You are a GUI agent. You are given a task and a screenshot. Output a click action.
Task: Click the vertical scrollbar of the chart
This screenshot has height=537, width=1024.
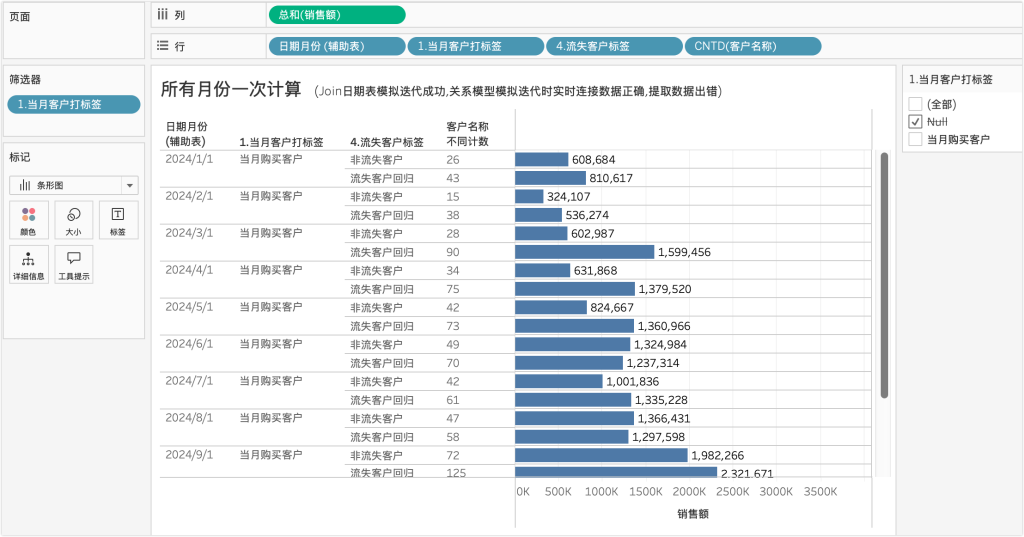click(883, 275)
